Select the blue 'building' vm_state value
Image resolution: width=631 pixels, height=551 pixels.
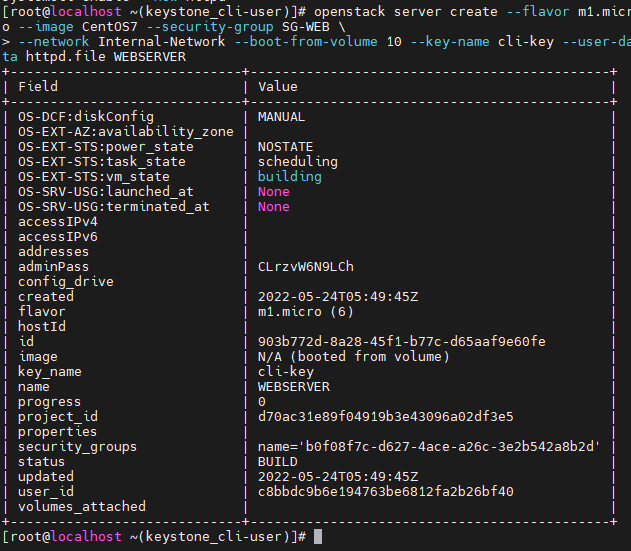click(290, 177)
